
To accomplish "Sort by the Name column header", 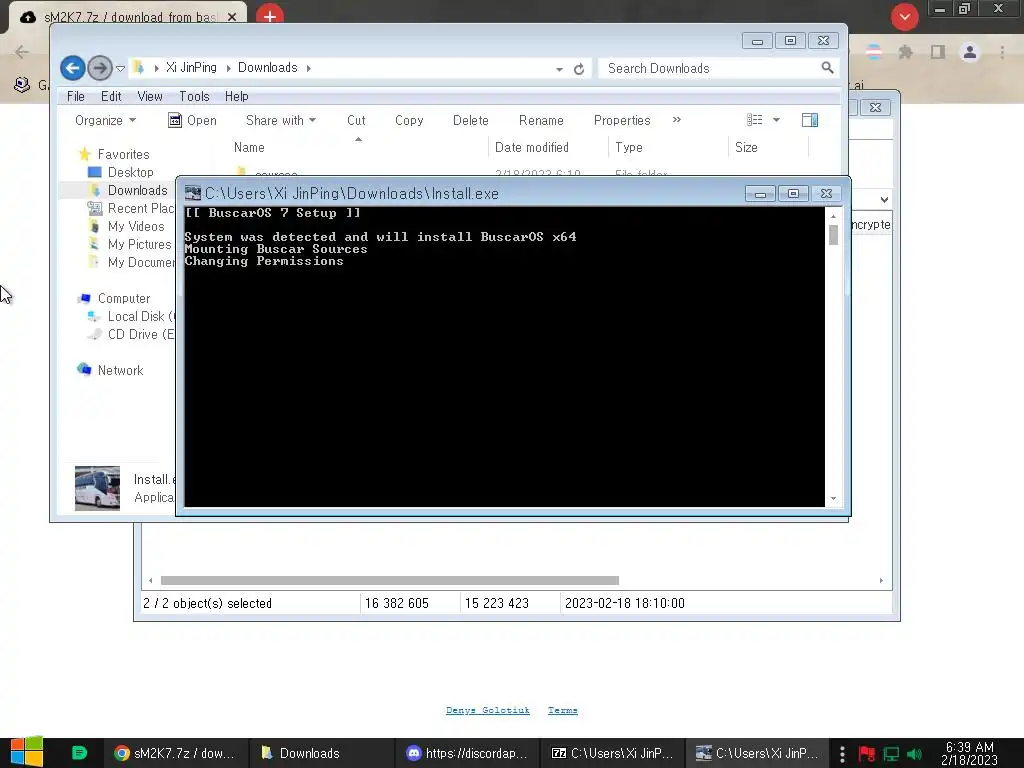I will (358, 147).
